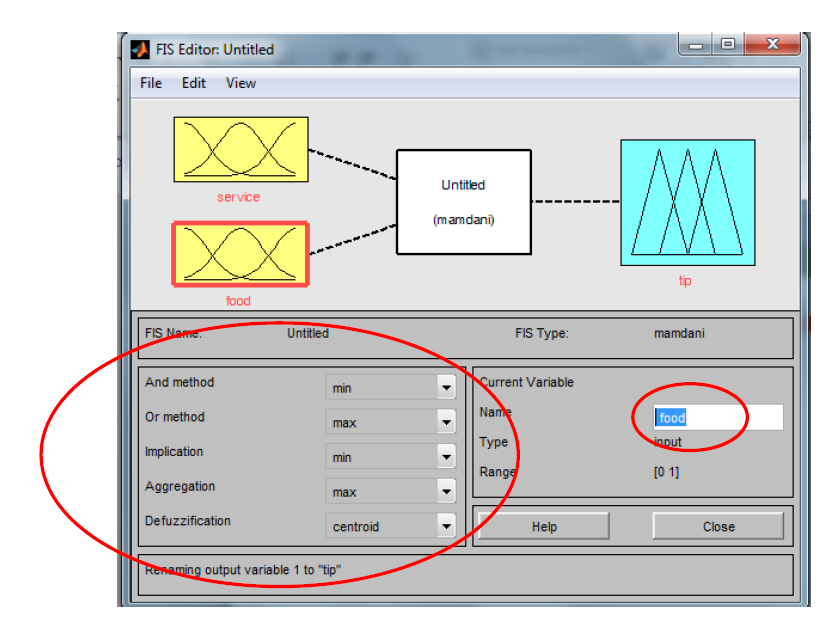This screenshot has width=825, height=624.
Task: Click the Close button in the panel
Action: 718,526
